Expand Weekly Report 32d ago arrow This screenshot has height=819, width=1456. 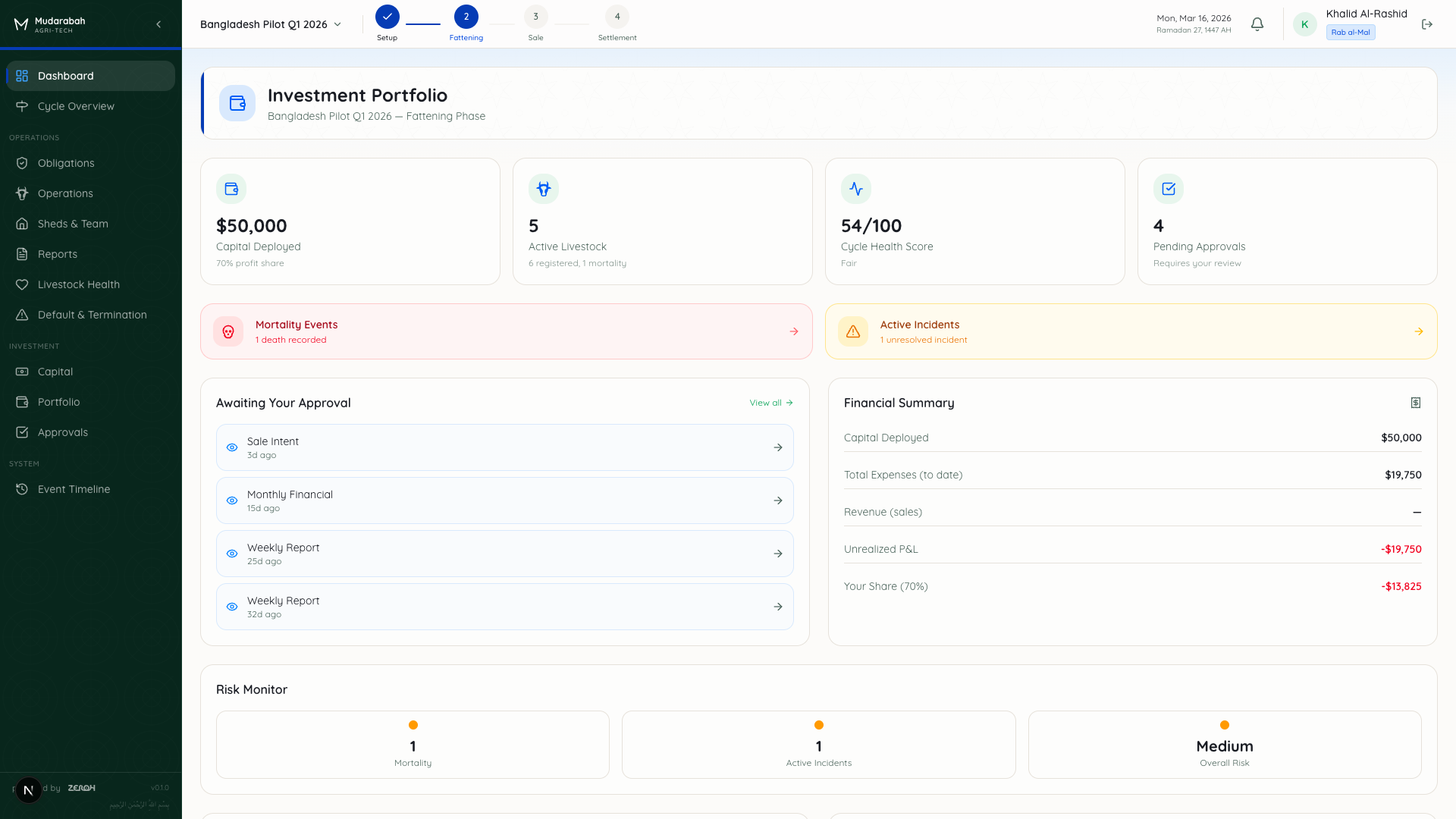(778, 607)
